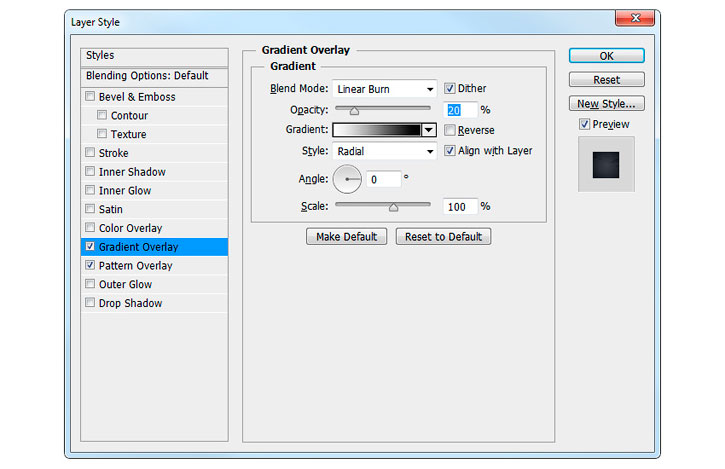Enable the Stroke effect checkbox

click(x=90, y=152)
